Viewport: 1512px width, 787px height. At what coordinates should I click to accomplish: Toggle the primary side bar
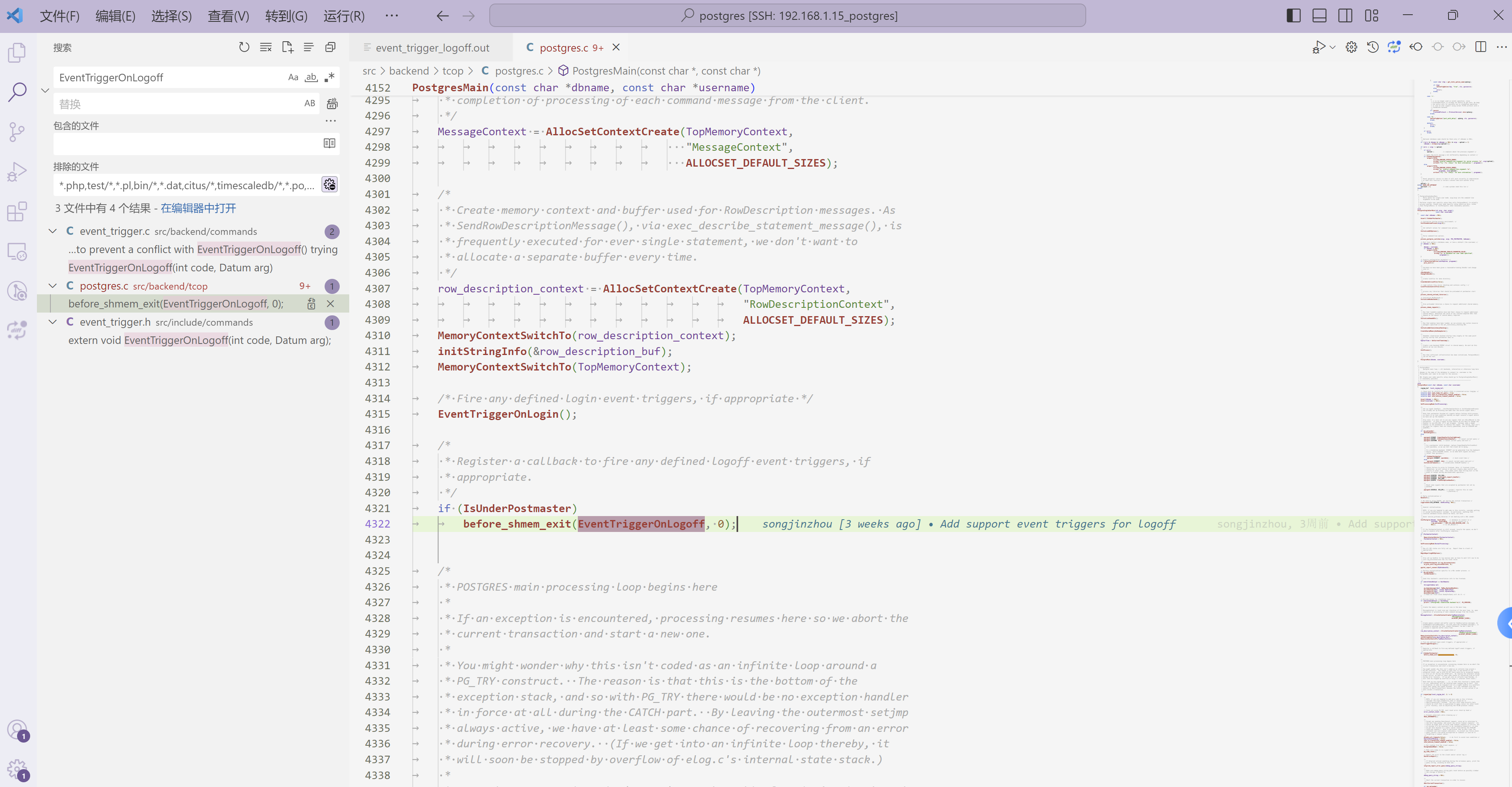click(1294, 16)
